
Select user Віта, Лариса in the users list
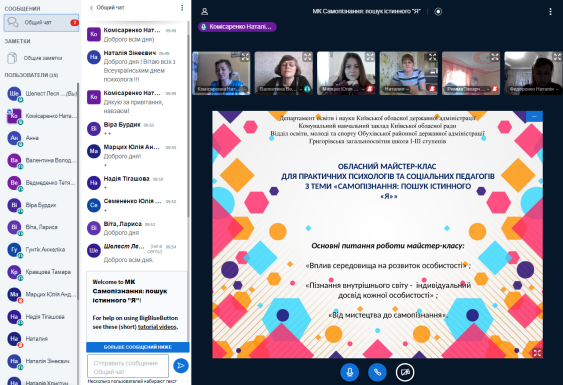pos(41,227)
